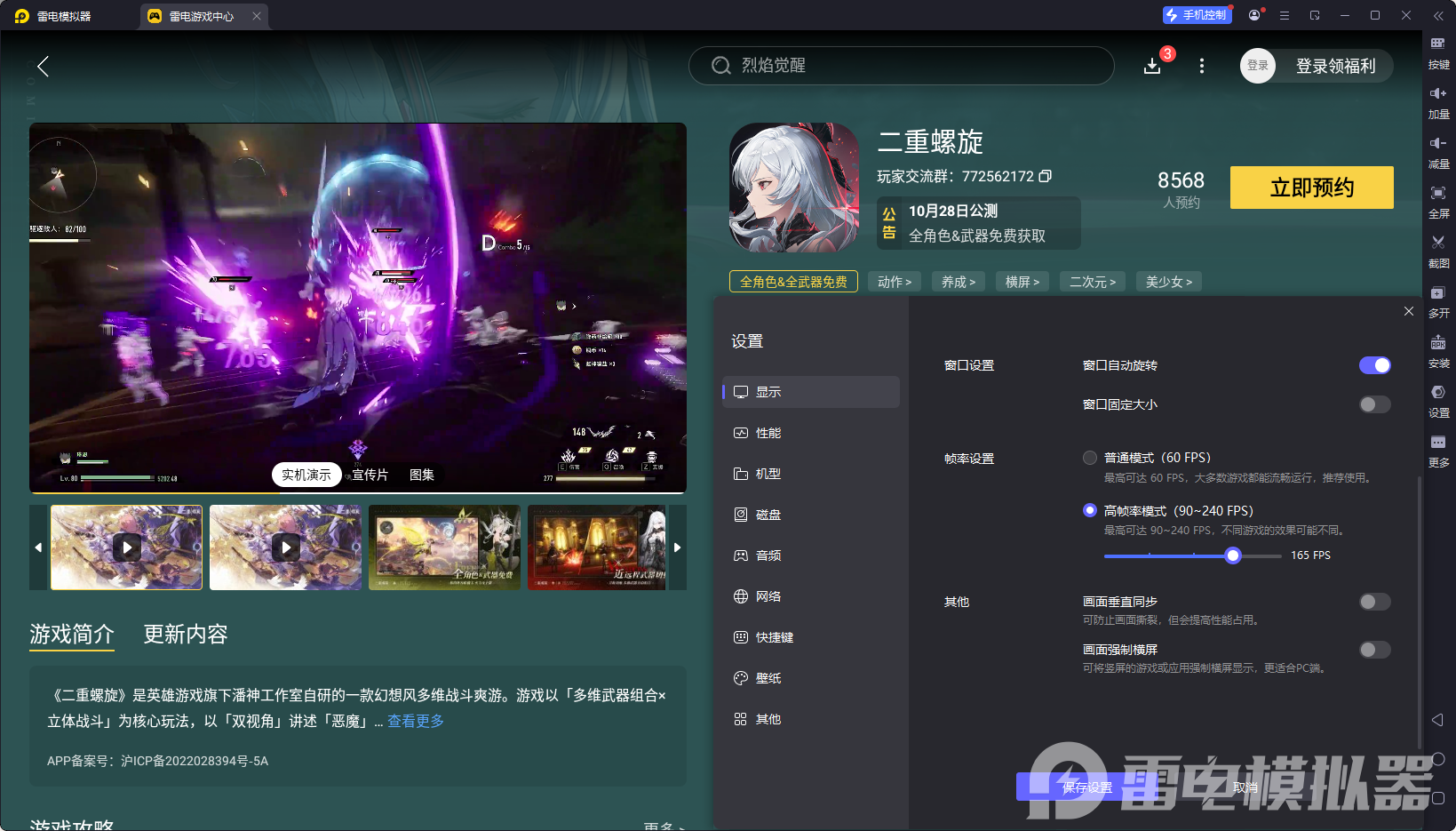Open 音频 audio settings
The image size is (1456, 831).
[769, 555]
